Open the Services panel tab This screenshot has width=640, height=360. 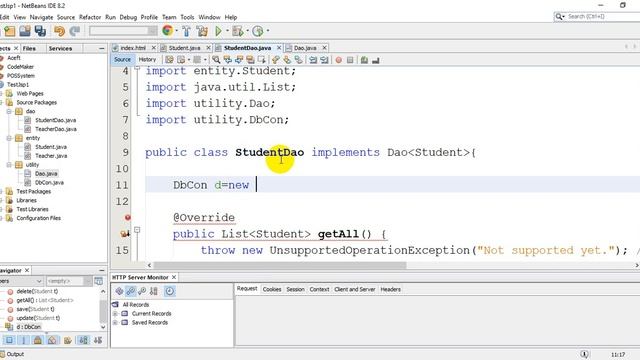point(60,49)
